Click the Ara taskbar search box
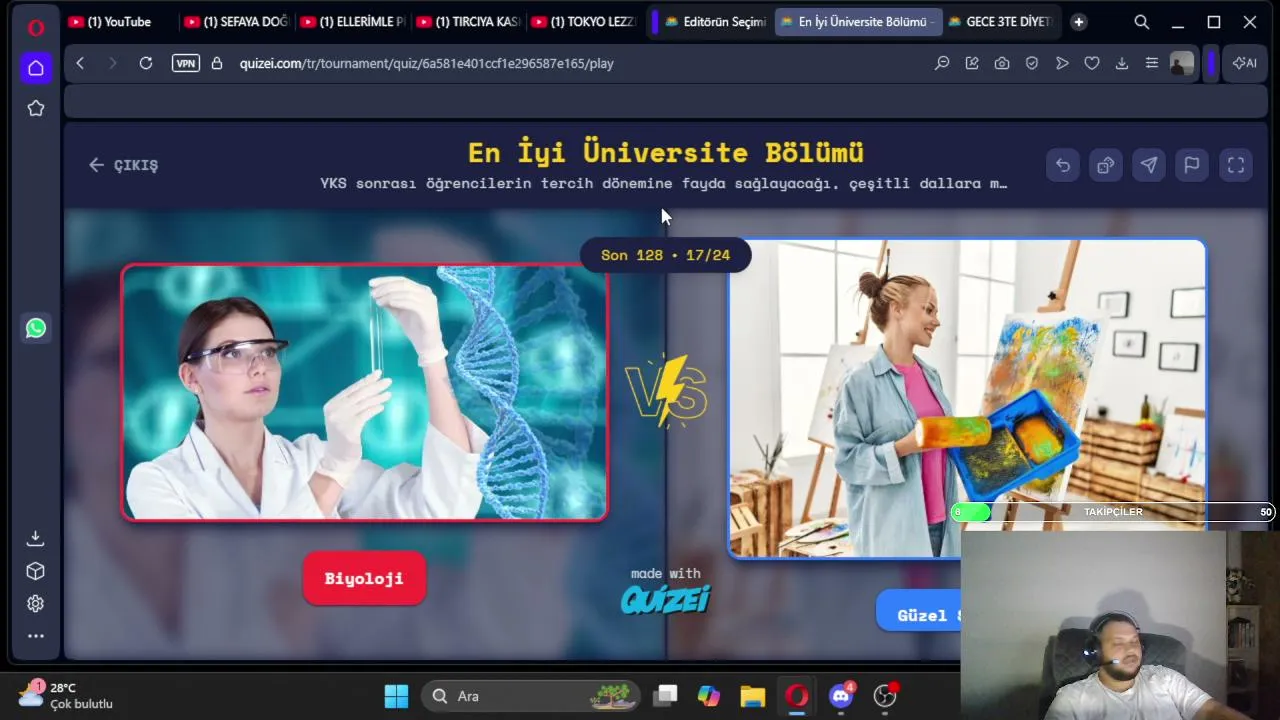Viewport: 1280px width, 720px height. point(532,696)
